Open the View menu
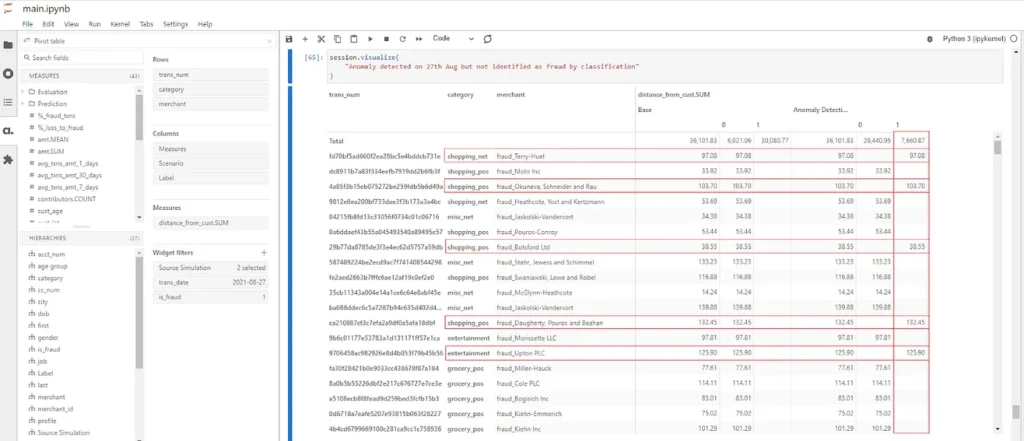Viewport: 1024px width, 441px height. [x=71, y=24]
